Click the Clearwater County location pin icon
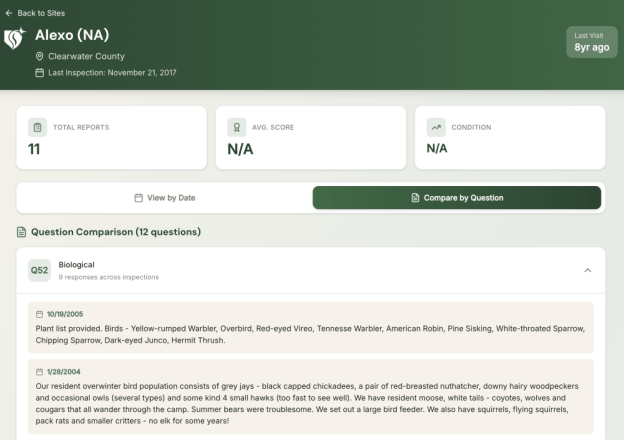This screenshot has height=440, width=624. click(x=39, y=56)
